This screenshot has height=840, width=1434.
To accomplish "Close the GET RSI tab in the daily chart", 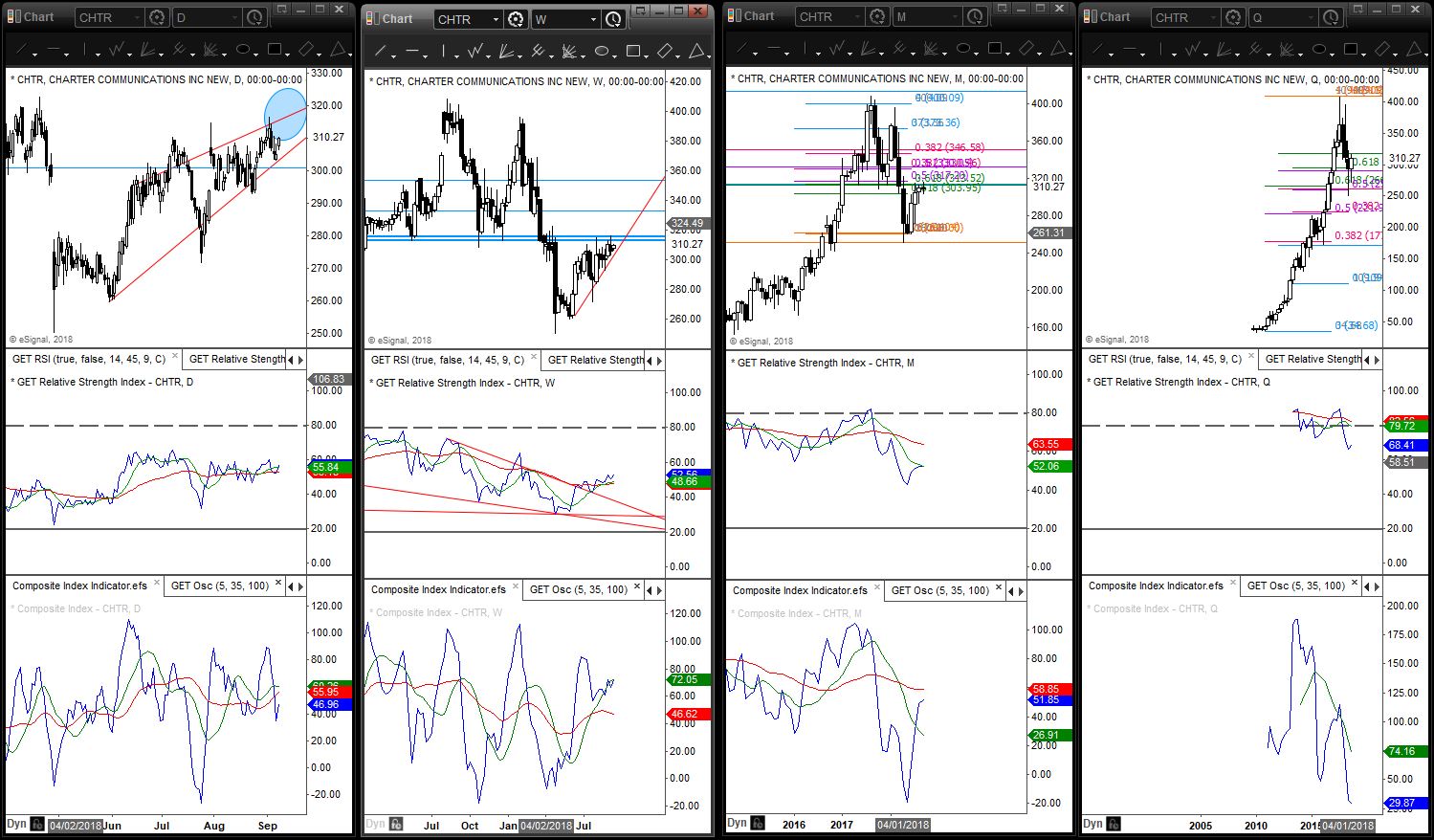I will pyautogui.click(x=174, y=357).
